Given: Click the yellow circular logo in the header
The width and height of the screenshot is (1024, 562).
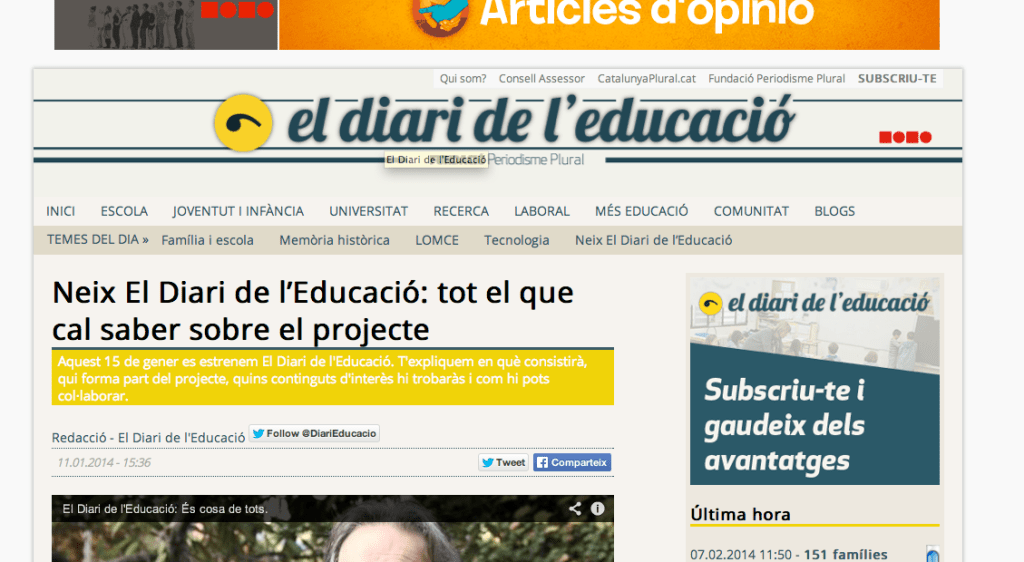Looking at the screenshot, I should pyautogui.click(x=243, y=123).
